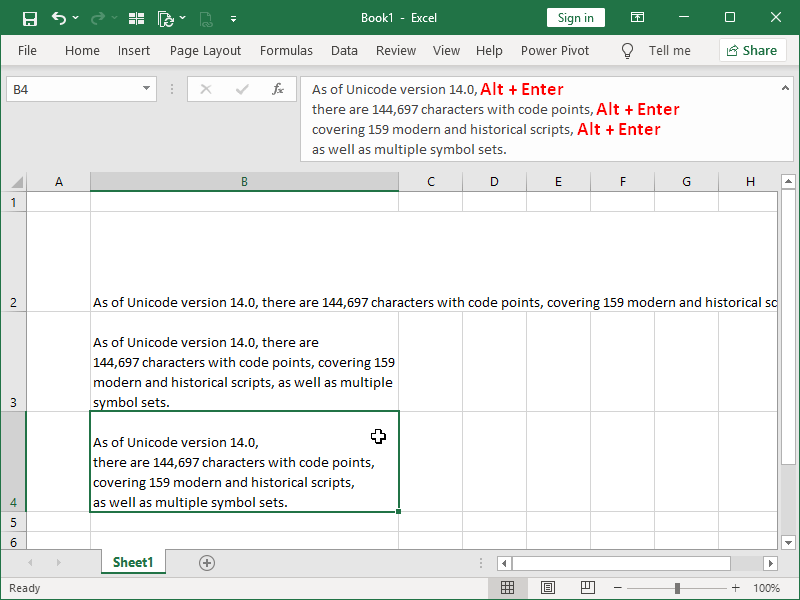Cancel formula entry with the X icon
Viewport: 800px width, 600px height.
[x=205, y=88]
